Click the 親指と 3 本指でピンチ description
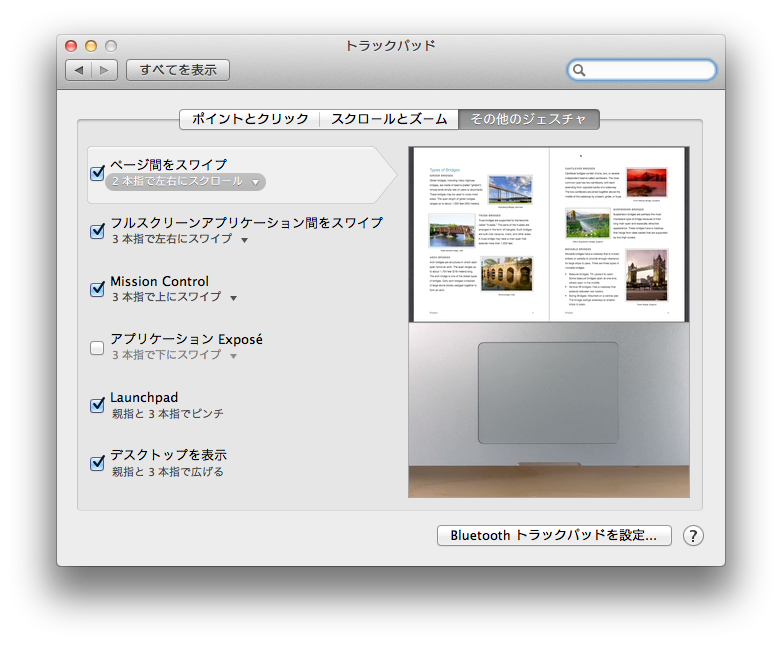 (x=168, y=414)
